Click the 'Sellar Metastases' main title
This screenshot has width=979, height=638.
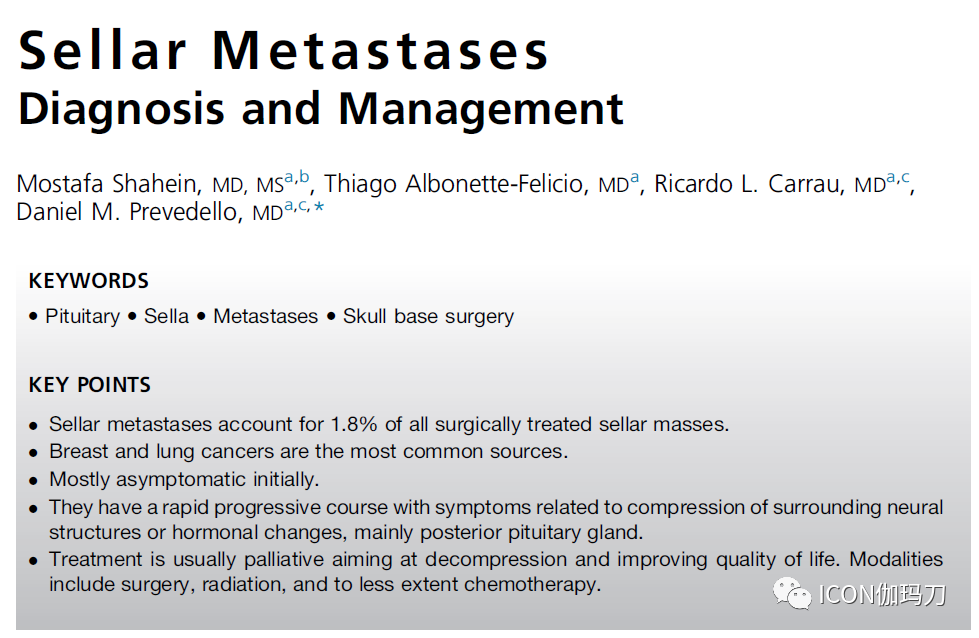(284, 49)
